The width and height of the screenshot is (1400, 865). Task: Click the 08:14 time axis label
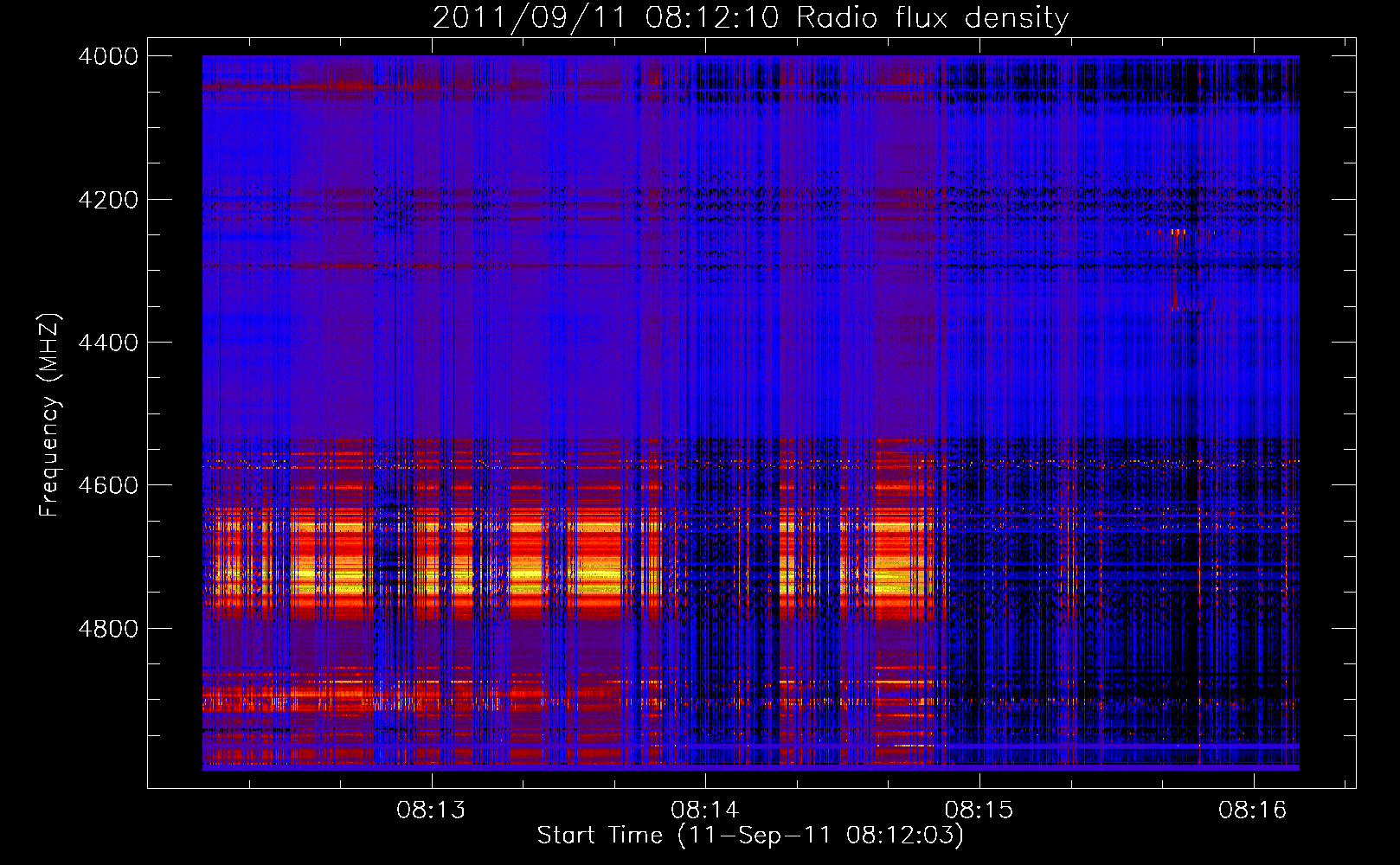click(x=705, y=811)
